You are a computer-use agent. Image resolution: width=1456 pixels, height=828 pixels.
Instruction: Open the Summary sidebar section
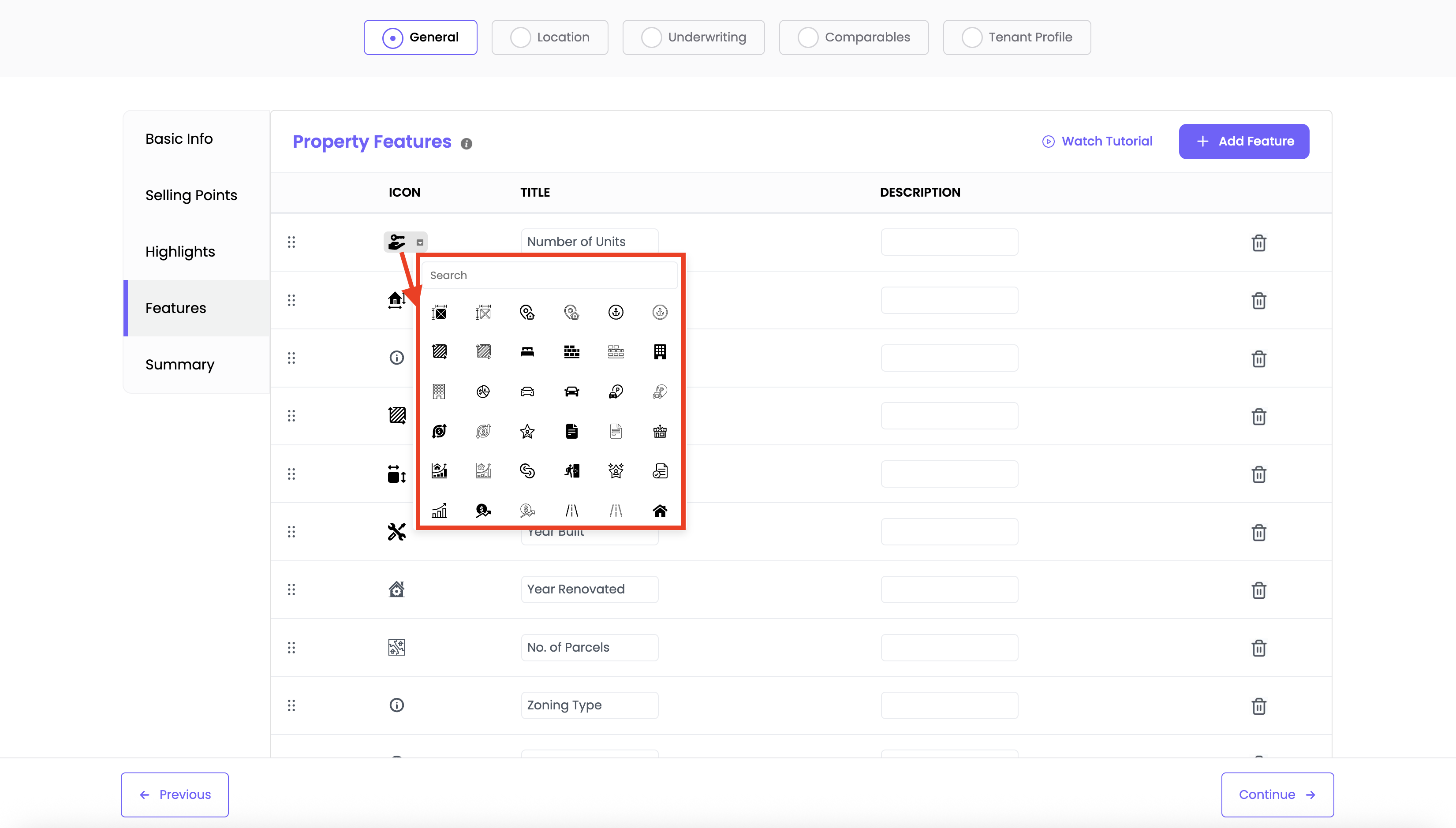tap(180, 365)
